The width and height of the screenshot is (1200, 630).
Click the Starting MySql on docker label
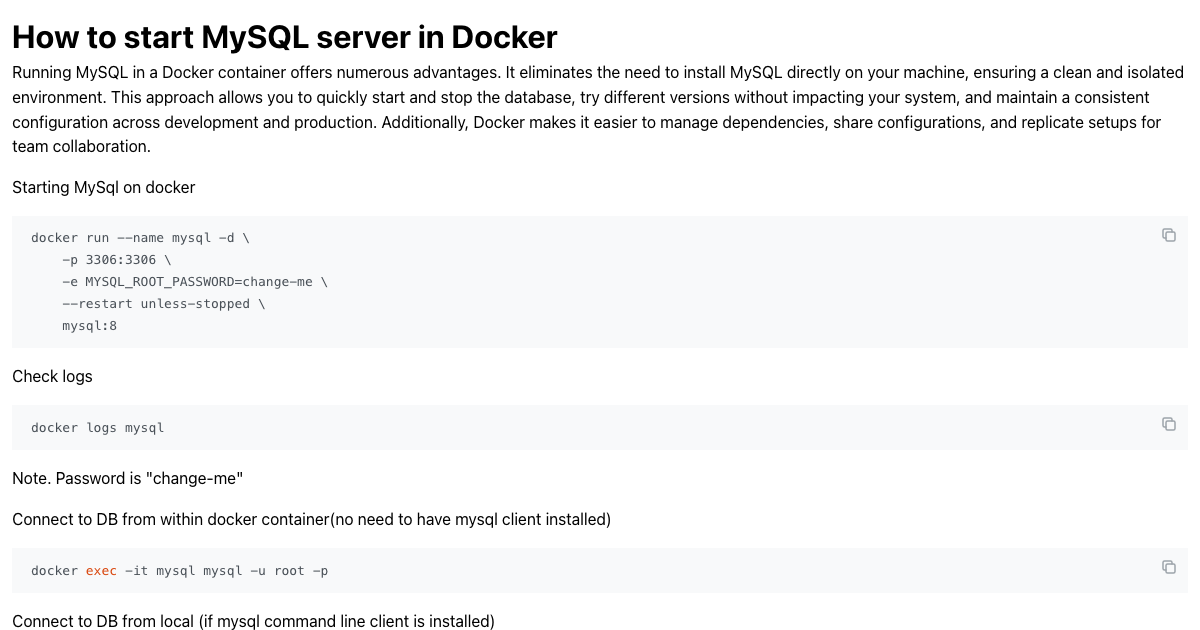103,187
